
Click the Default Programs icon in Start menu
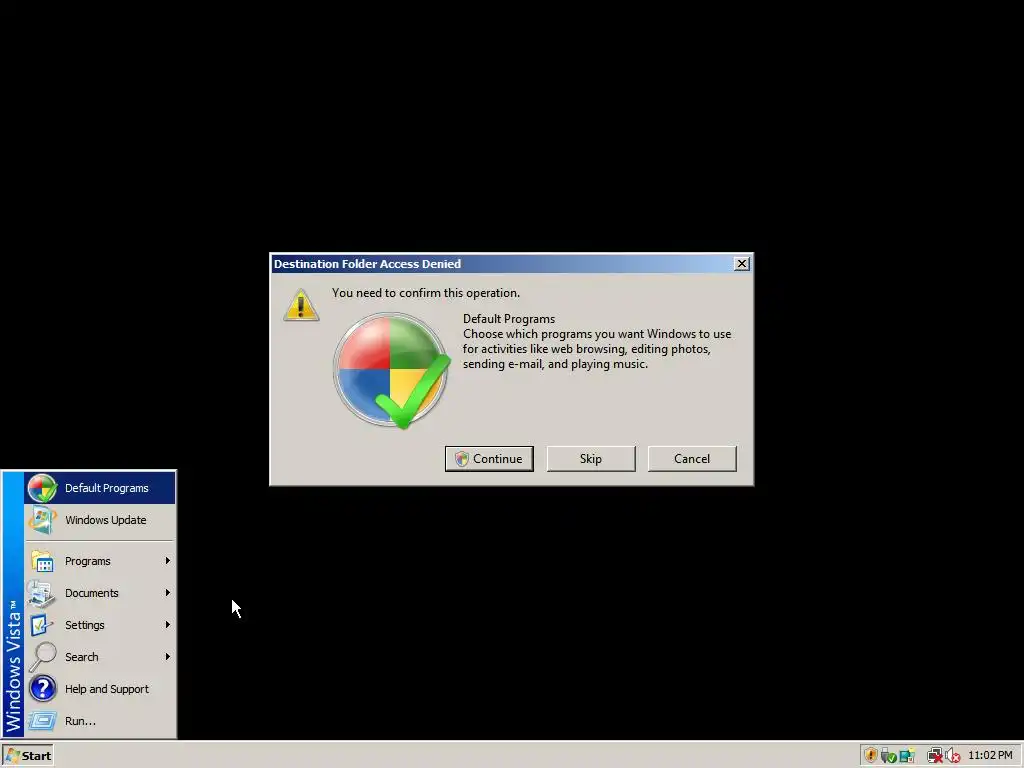tap(42, 488)
